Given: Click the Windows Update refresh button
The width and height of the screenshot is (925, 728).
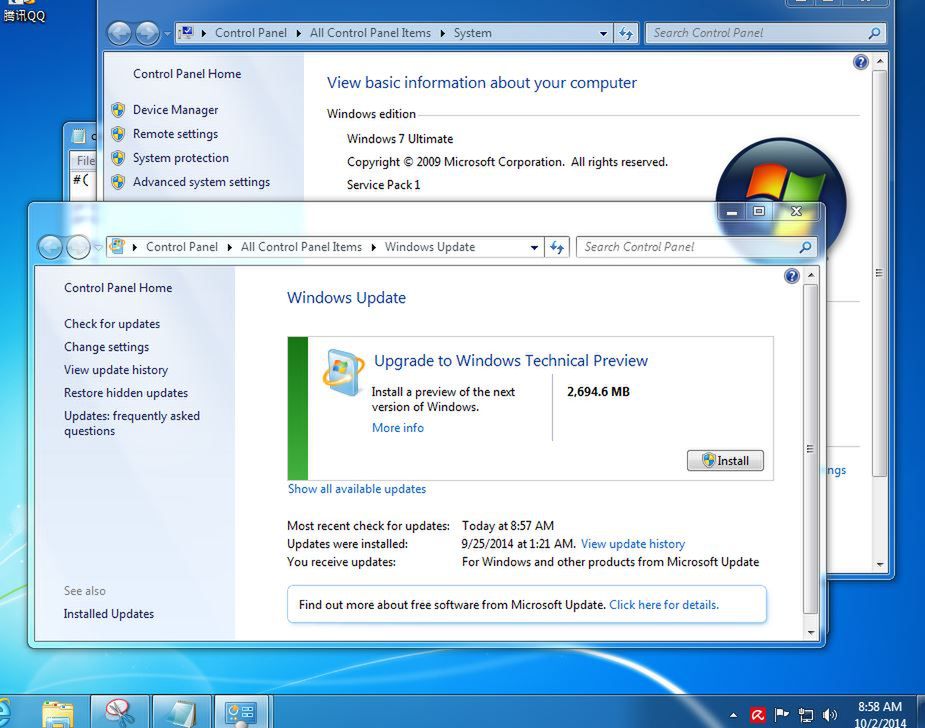Looking at the screenshot, I should (556, 247).
